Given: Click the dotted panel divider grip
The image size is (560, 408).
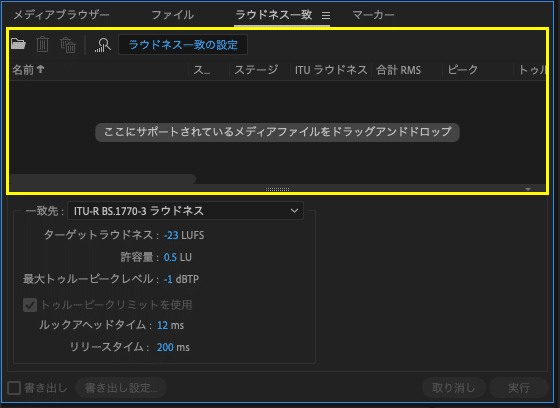Looking at the screenshot, I should (x=278, y=189).
